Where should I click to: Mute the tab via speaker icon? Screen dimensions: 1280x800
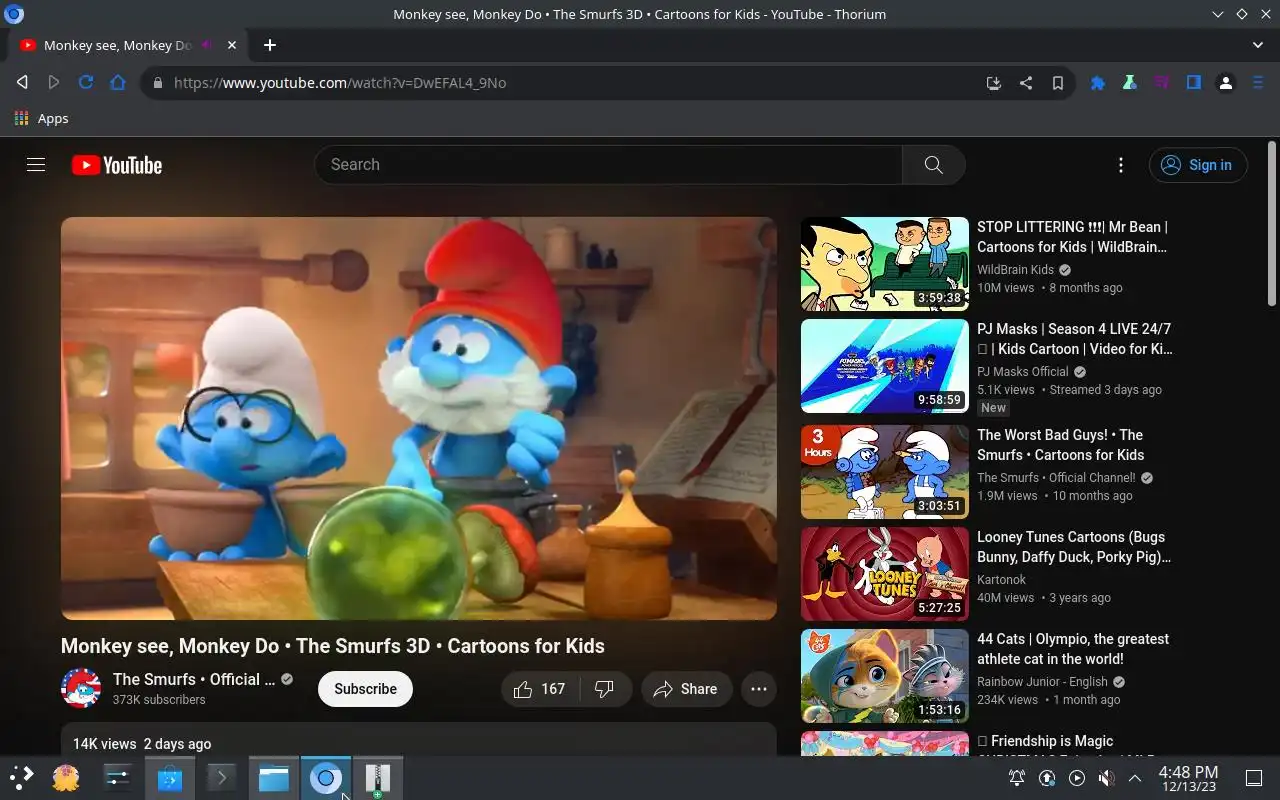point(209,45)
